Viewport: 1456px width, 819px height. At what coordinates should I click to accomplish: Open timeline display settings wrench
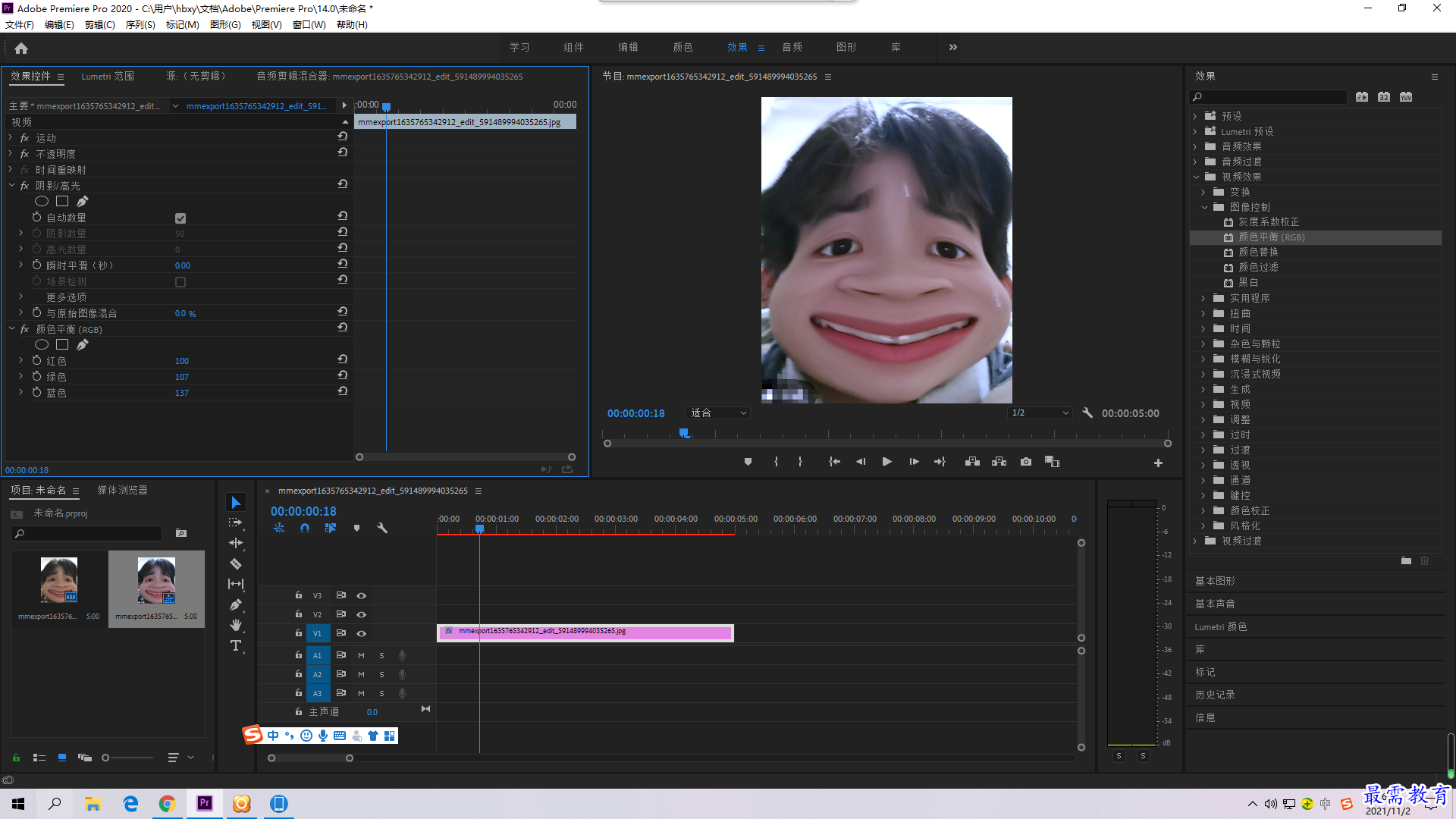(x=382, y=528)
